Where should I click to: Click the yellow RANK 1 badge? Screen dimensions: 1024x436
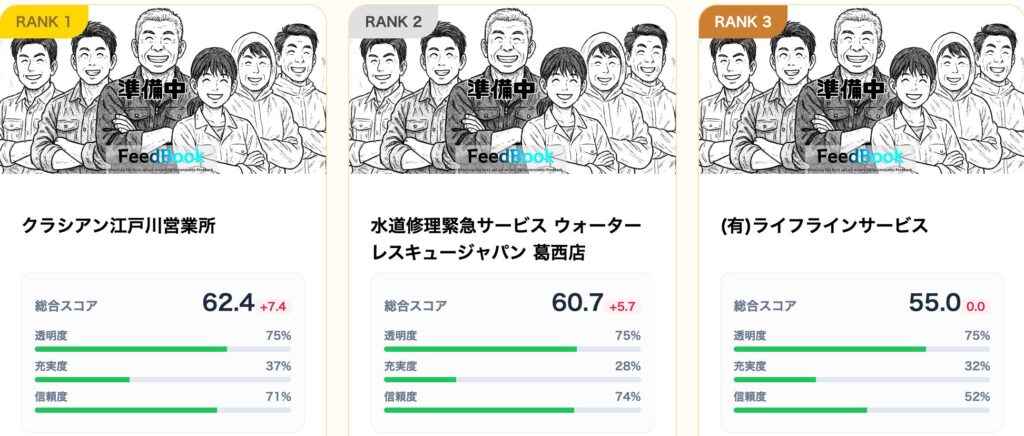click(45, 20)
